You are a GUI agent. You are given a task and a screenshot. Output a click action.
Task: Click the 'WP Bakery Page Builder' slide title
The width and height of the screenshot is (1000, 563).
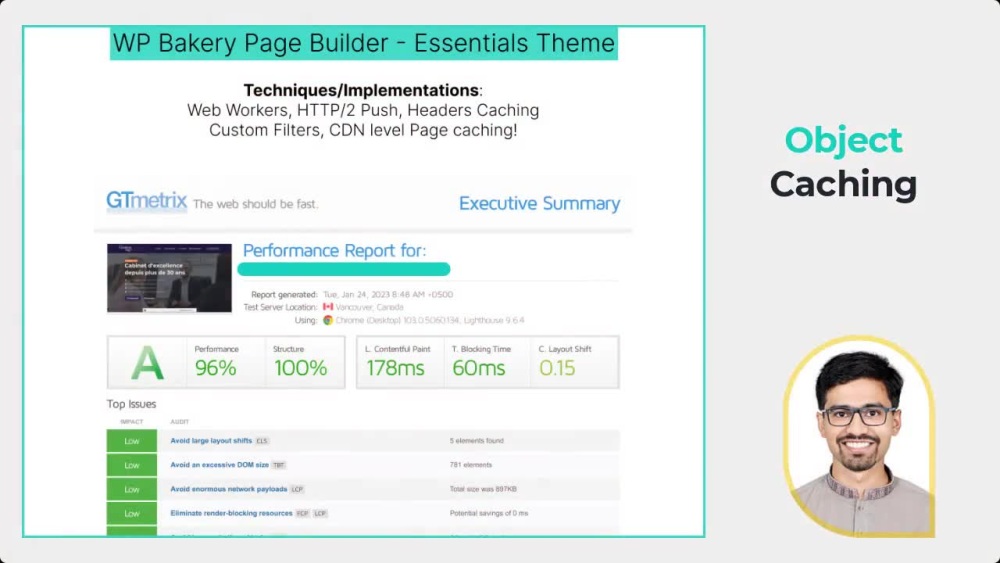click(x=364, y=43)
